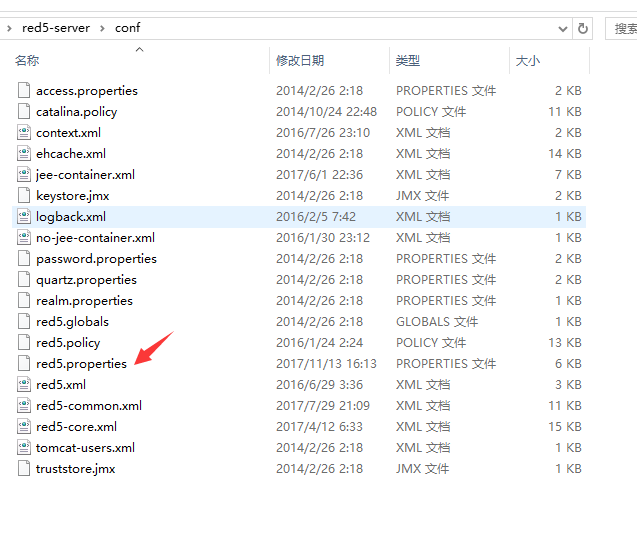This screenshot has height=547, width=637.
Task: Click the date 2014/10/24 22:48
Action: click(326, 112)
